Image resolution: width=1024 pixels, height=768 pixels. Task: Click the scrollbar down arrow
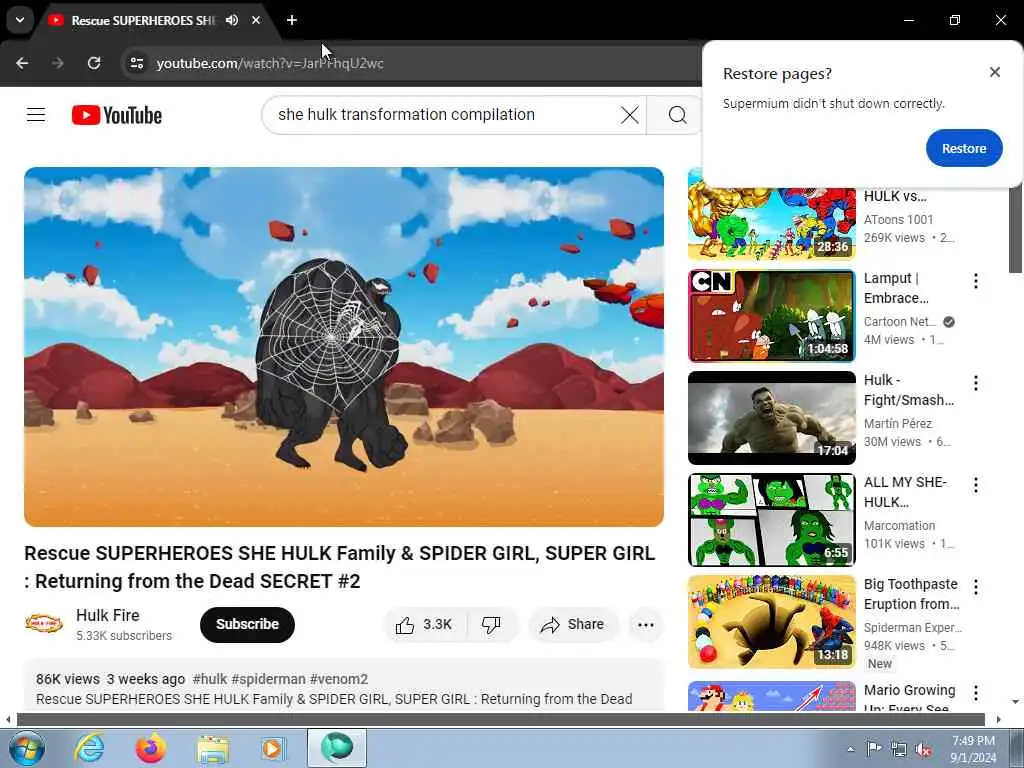pyautogui.click(x=1016, y=702)
